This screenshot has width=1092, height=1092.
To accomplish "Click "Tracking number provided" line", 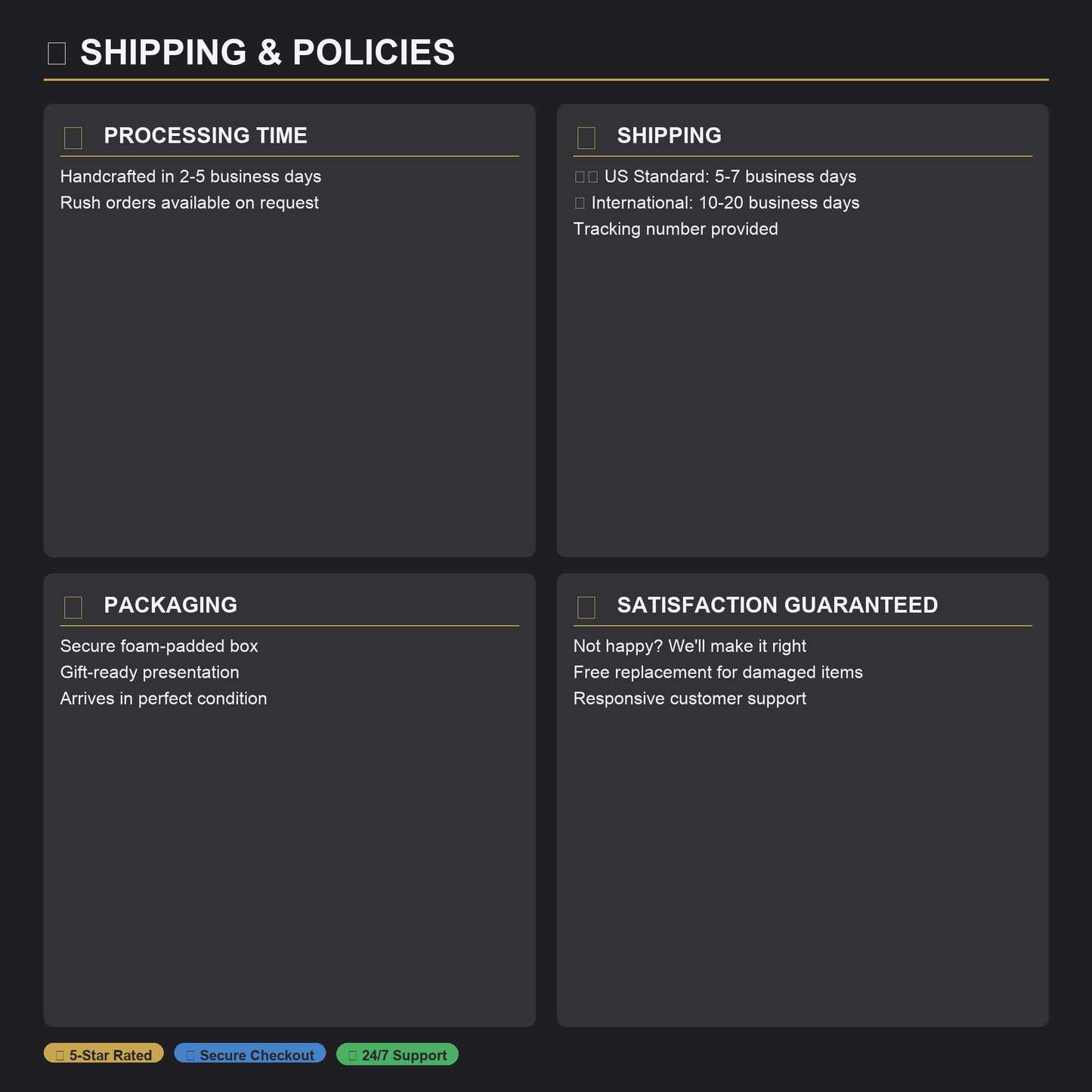I will (x=676, y=229).
